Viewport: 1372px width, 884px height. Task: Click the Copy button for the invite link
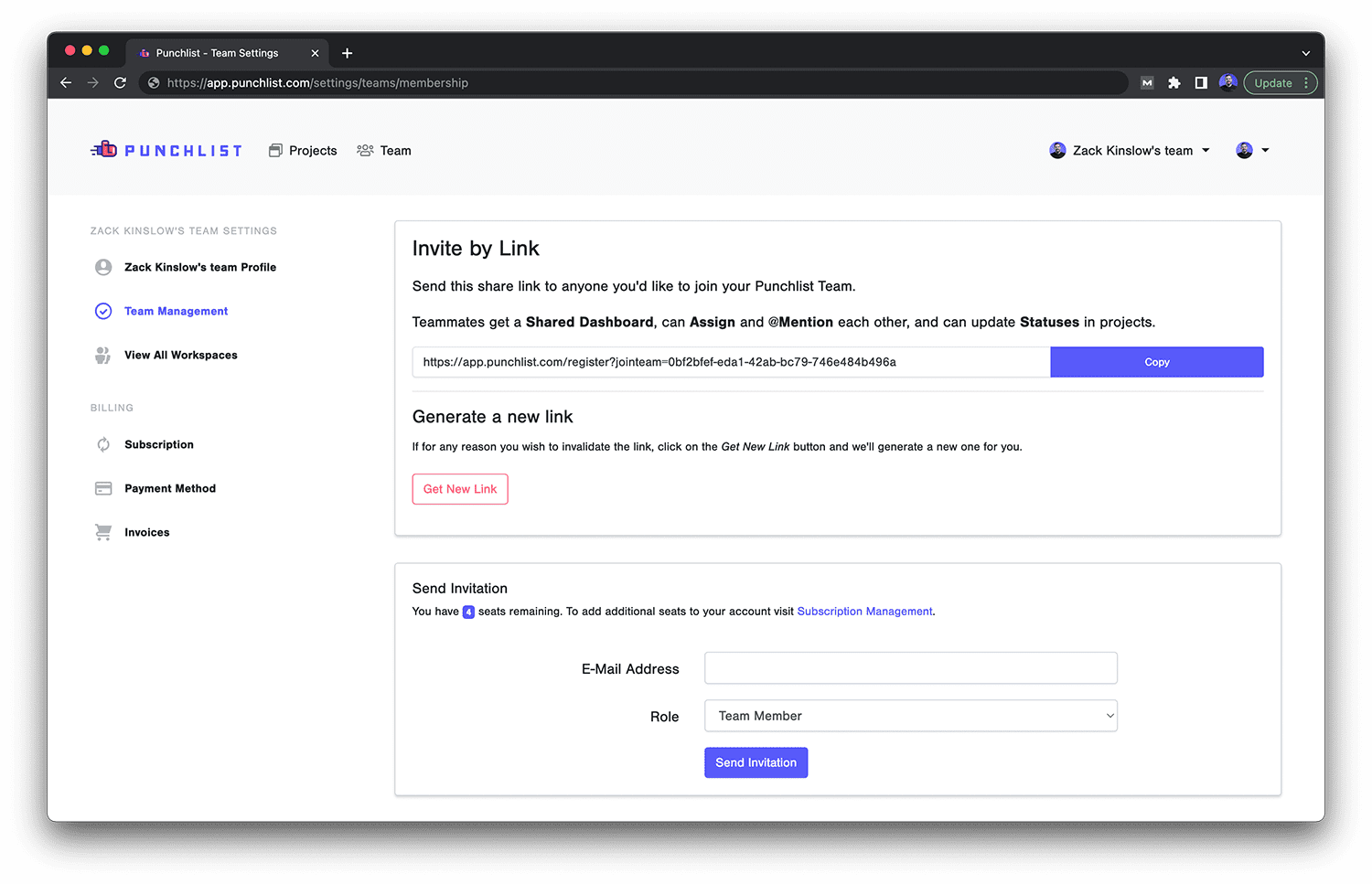click(1156, 362)
